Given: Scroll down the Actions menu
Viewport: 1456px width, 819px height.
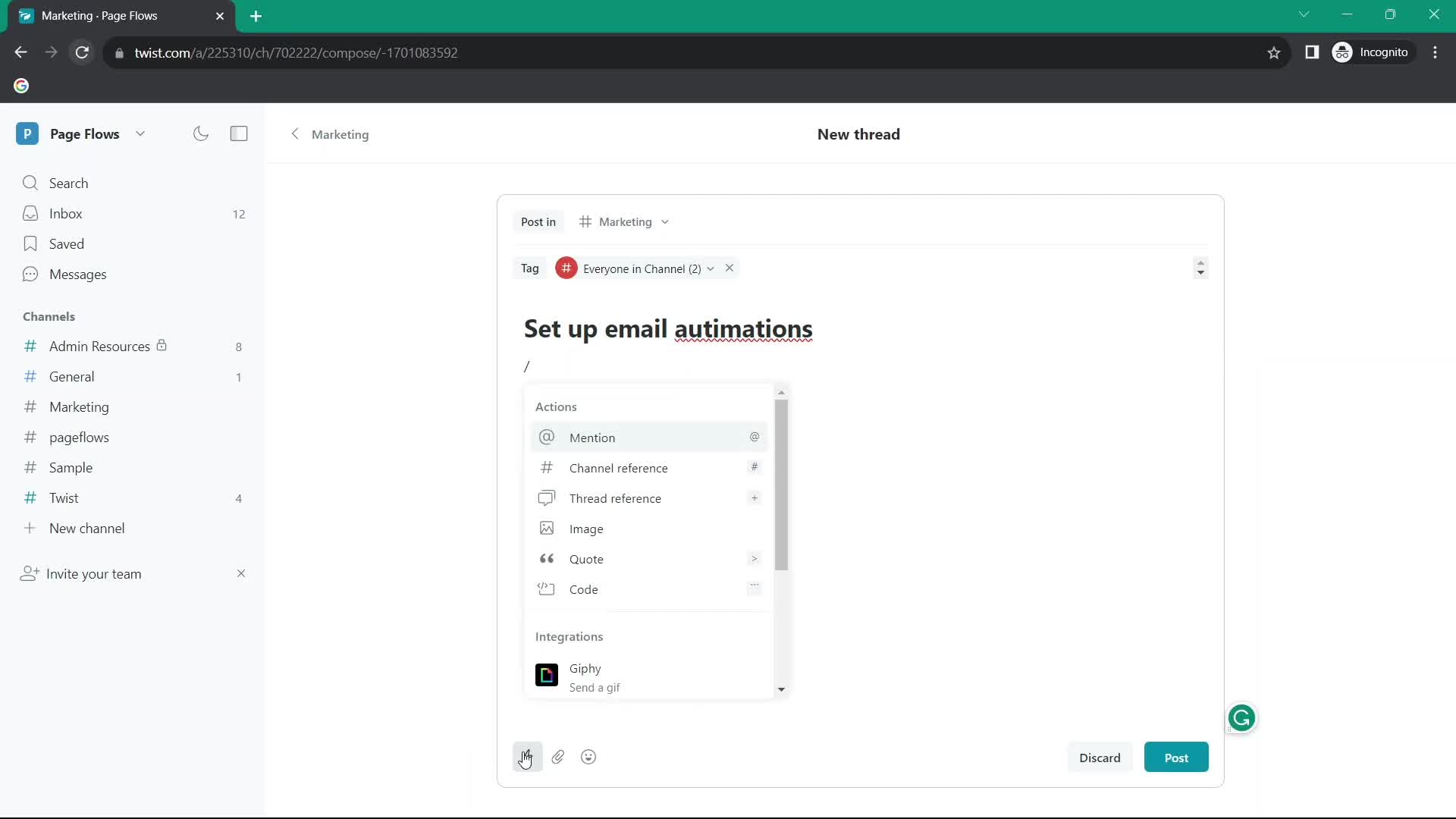Looking at the screenshot, I should coord(781,690).
